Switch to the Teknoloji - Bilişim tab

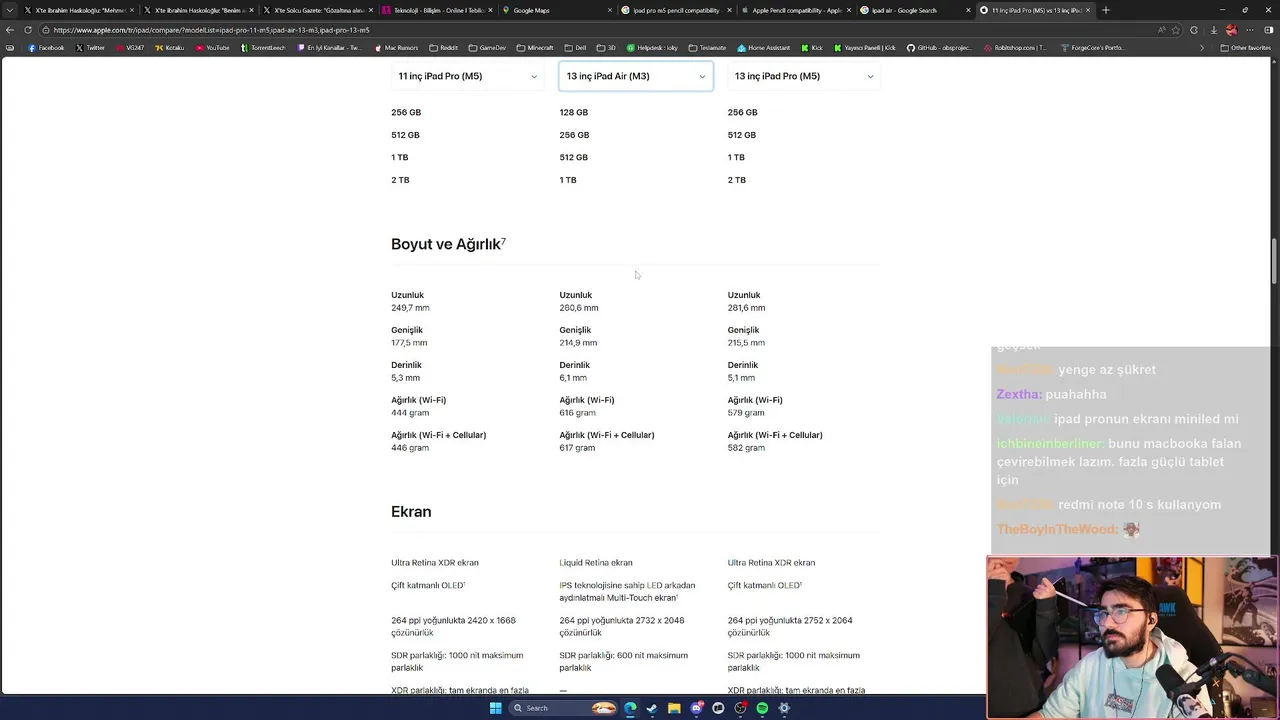click(435, 10)
